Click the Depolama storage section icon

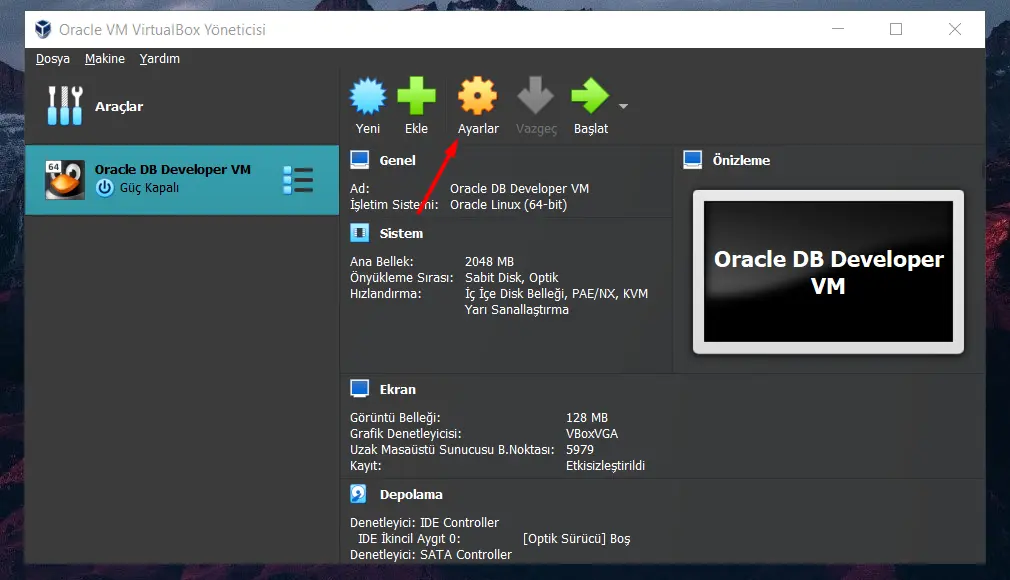pos(359,494)
